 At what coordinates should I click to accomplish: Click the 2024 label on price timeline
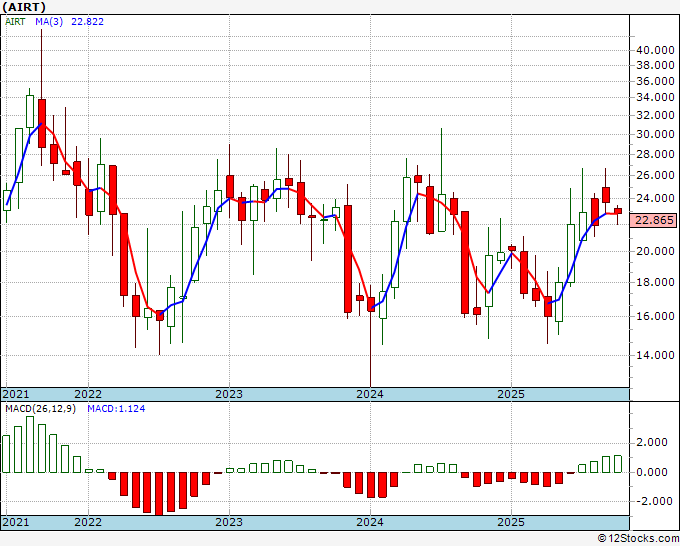(370, 394)
